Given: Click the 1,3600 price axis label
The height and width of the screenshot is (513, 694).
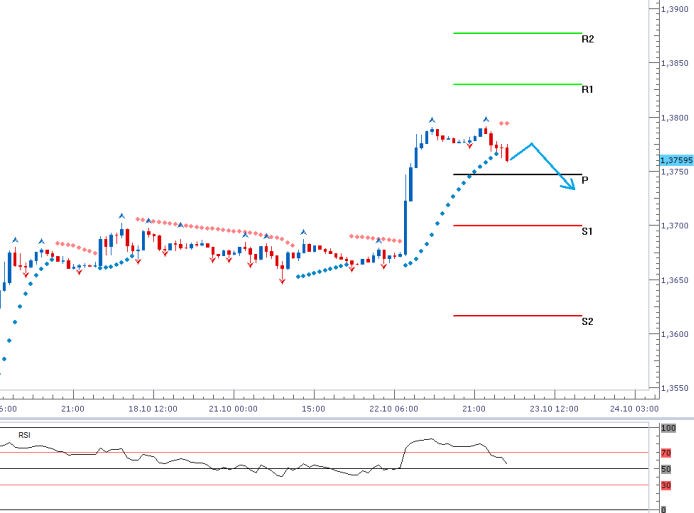Looking at the screenshot, I should click(675, 334).
